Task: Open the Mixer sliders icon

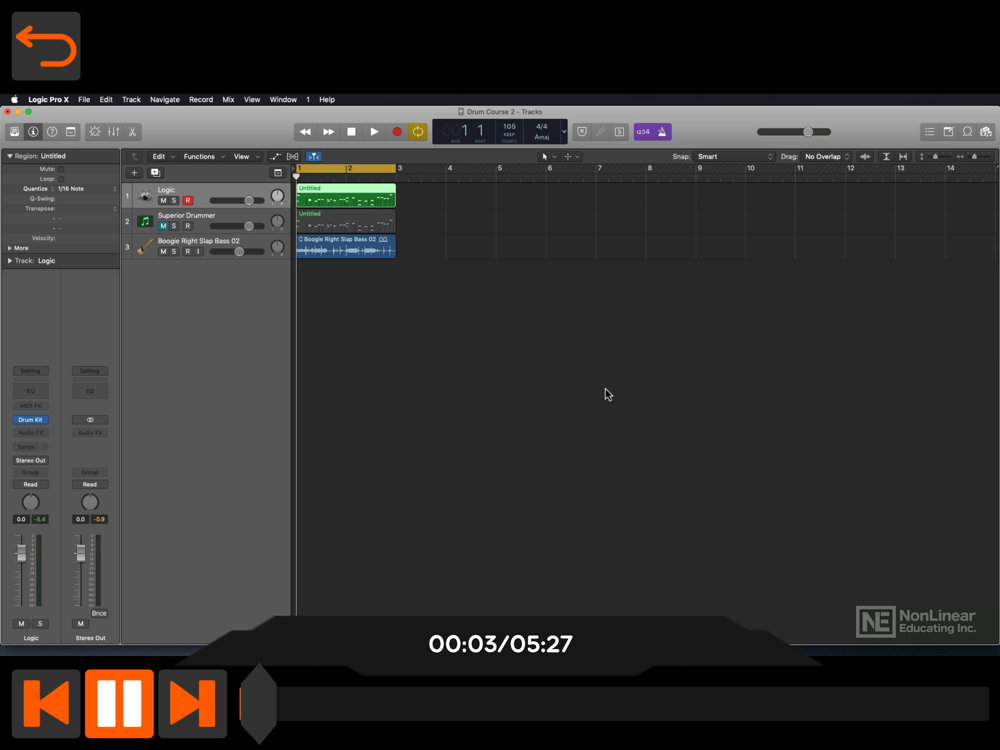Action: (114, 132)
